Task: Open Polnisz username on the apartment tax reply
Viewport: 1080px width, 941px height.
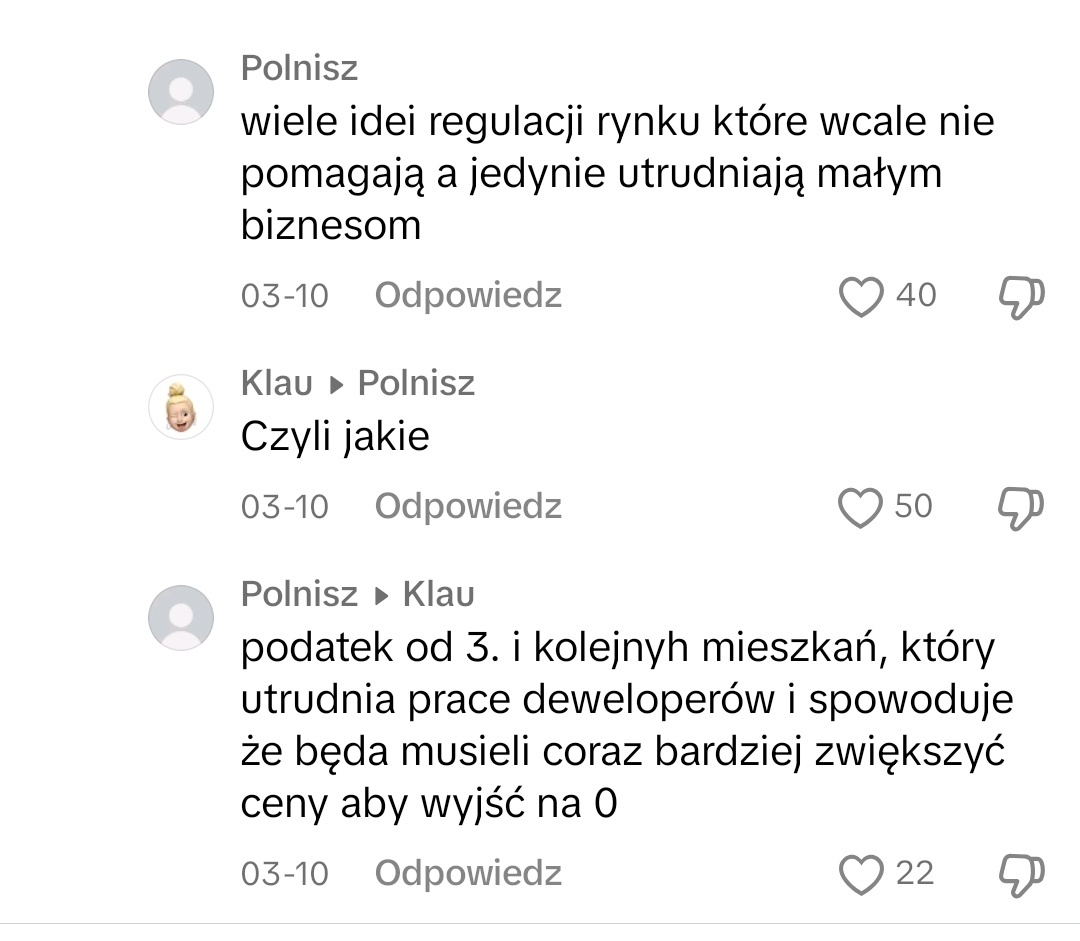Action: pos(299,595)
